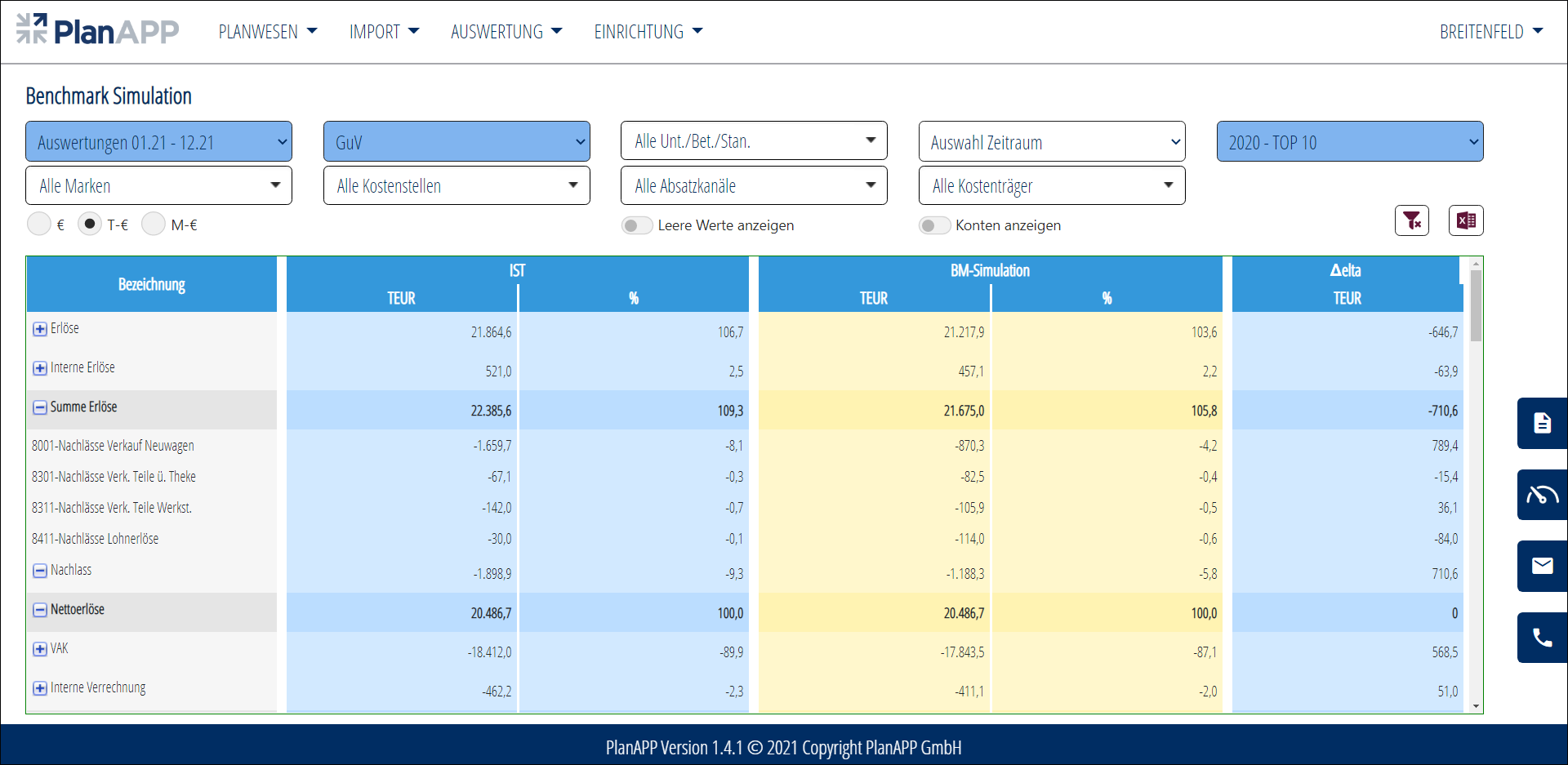The height and width of the screenshot is (765, 1568).
Task: Toggle Leere Werte anzeigen switch
Action: point(636,225)
